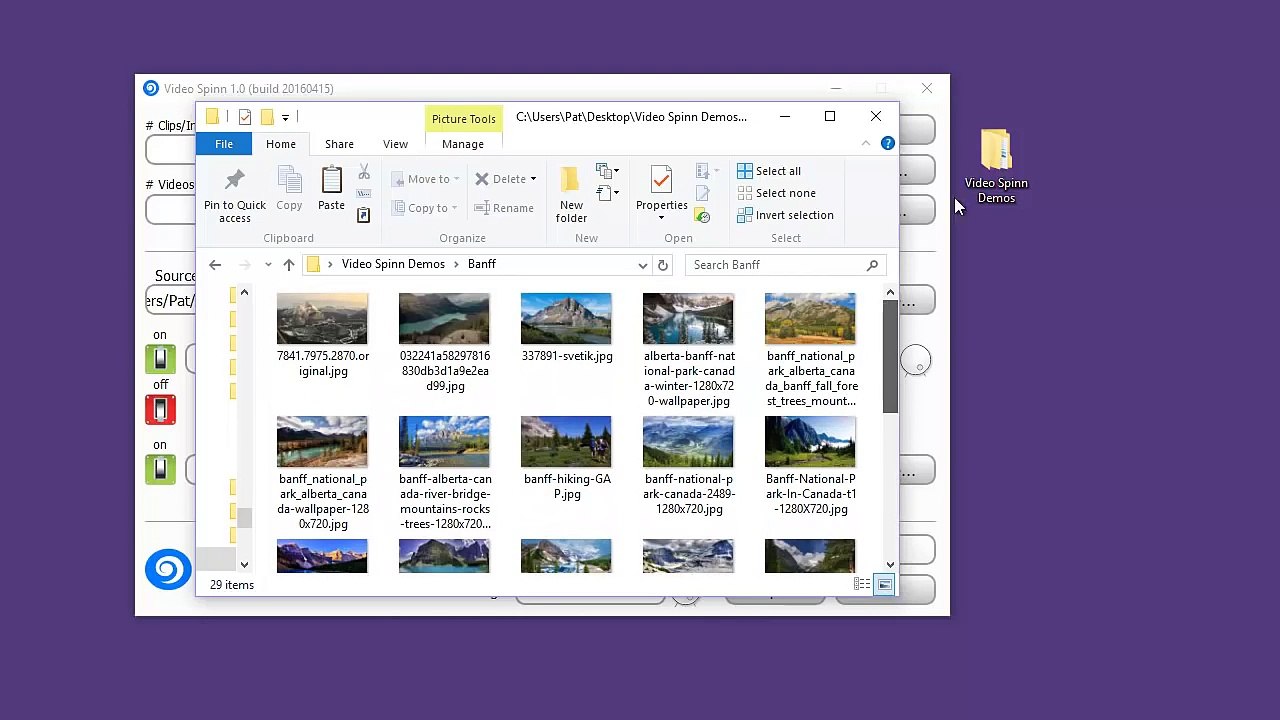Click Select none button

[776, 193]
